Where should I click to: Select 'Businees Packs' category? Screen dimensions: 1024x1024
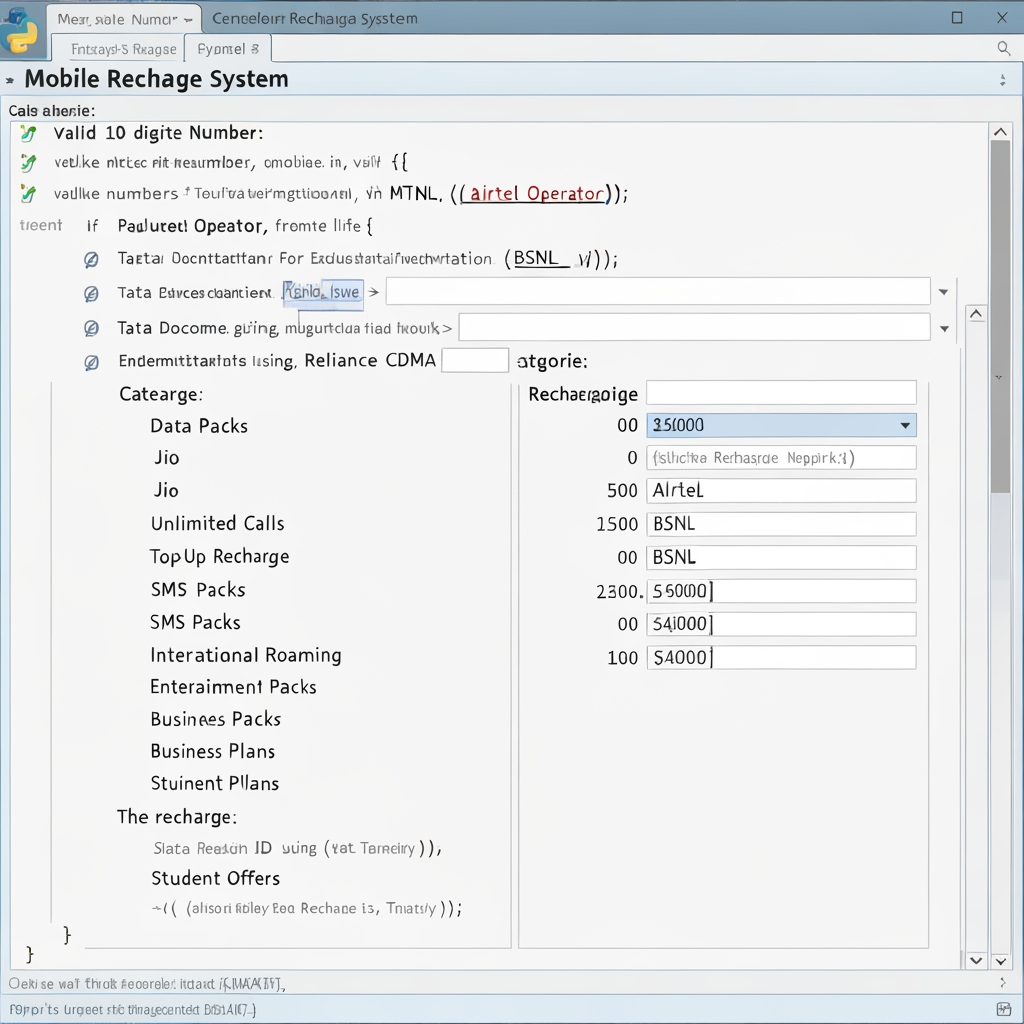(x=216, y=719)
